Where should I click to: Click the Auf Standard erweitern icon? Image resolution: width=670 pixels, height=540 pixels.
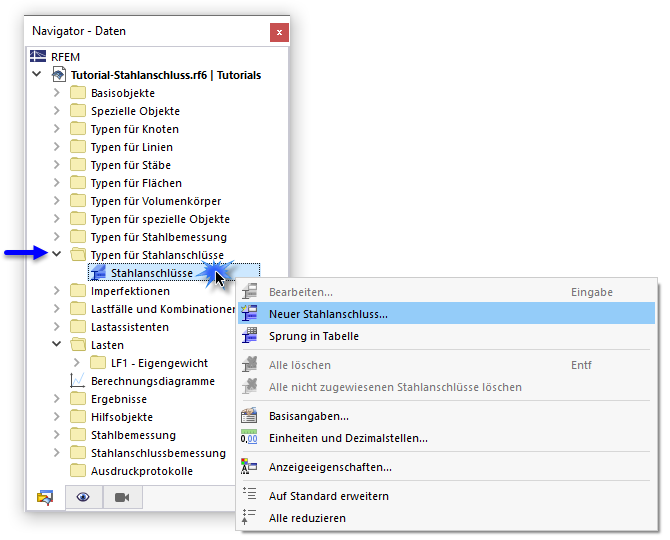pyautogui.click(x=249, y=494)
